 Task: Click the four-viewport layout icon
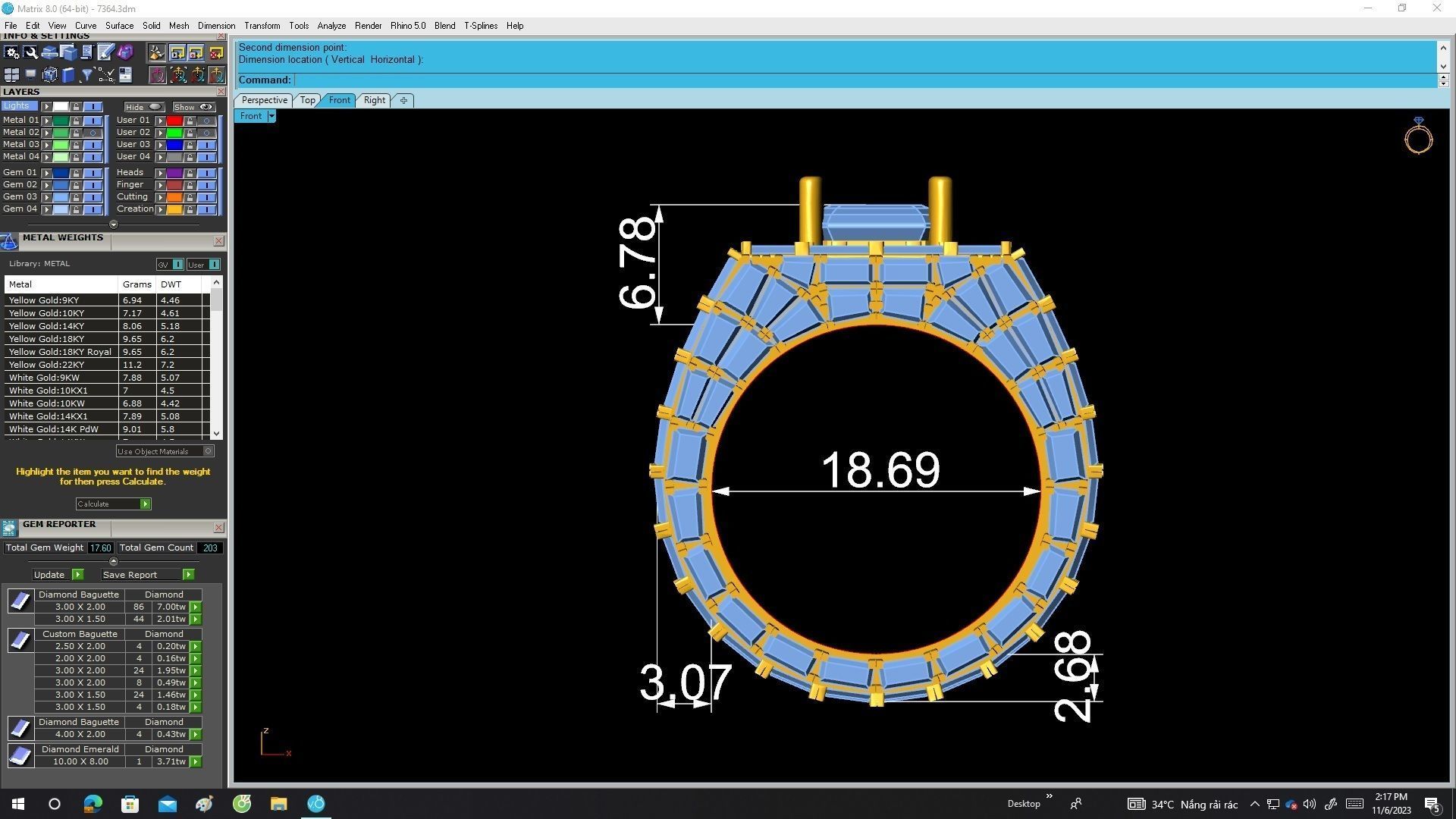click(x=11, y=74)
